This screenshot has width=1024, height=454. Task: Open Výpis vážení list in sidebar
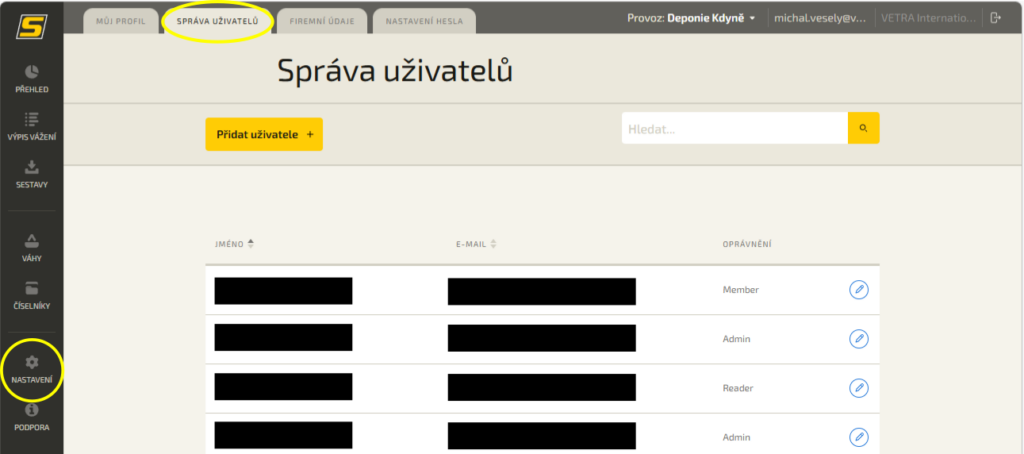tap(31, 126)
